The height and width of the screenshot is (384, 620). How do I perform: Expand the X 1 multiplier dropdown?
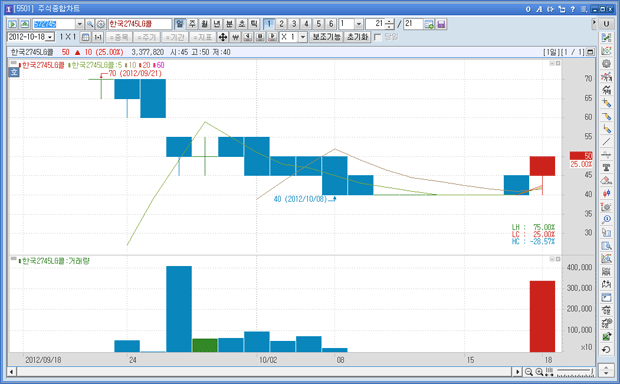[x=303, y=37]
